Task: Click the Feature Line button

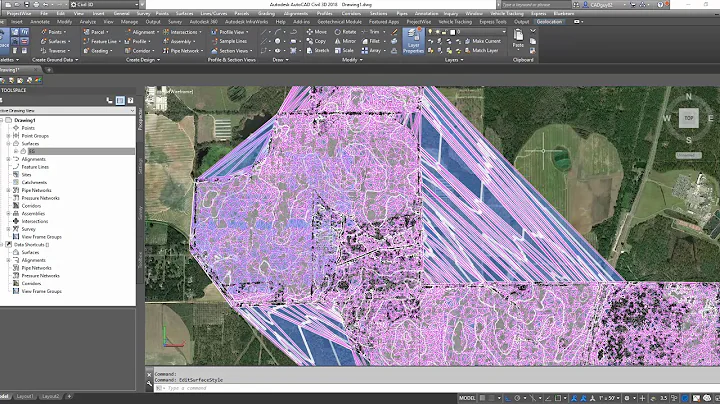Action: click(x=101, y=41)
